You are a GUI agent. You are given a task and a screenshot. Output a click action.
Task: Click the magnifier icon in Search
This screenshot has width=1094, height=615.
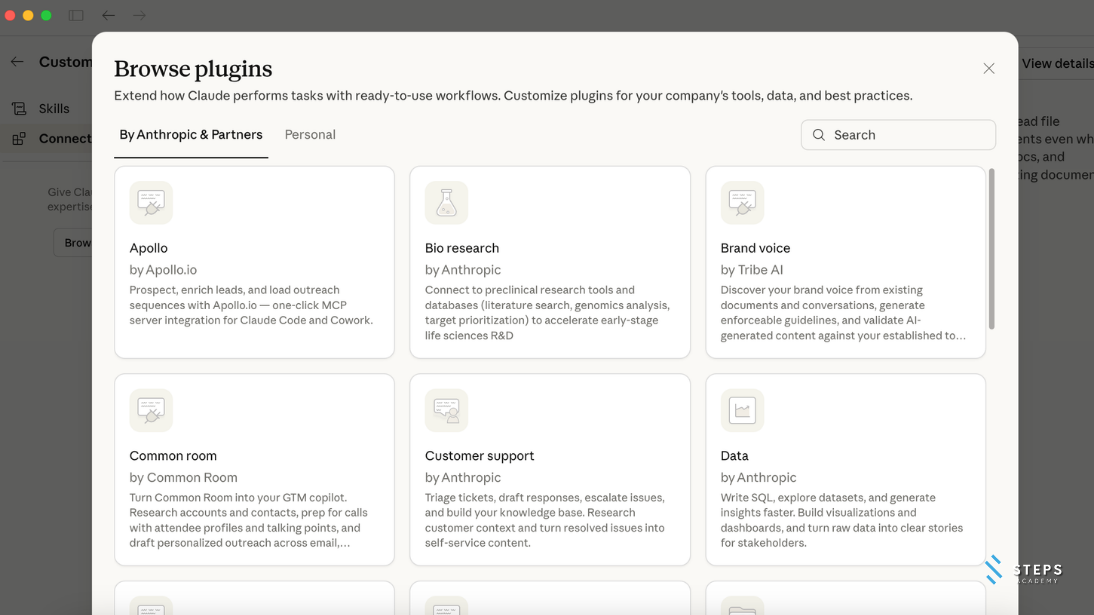click(x=819, y=135)
